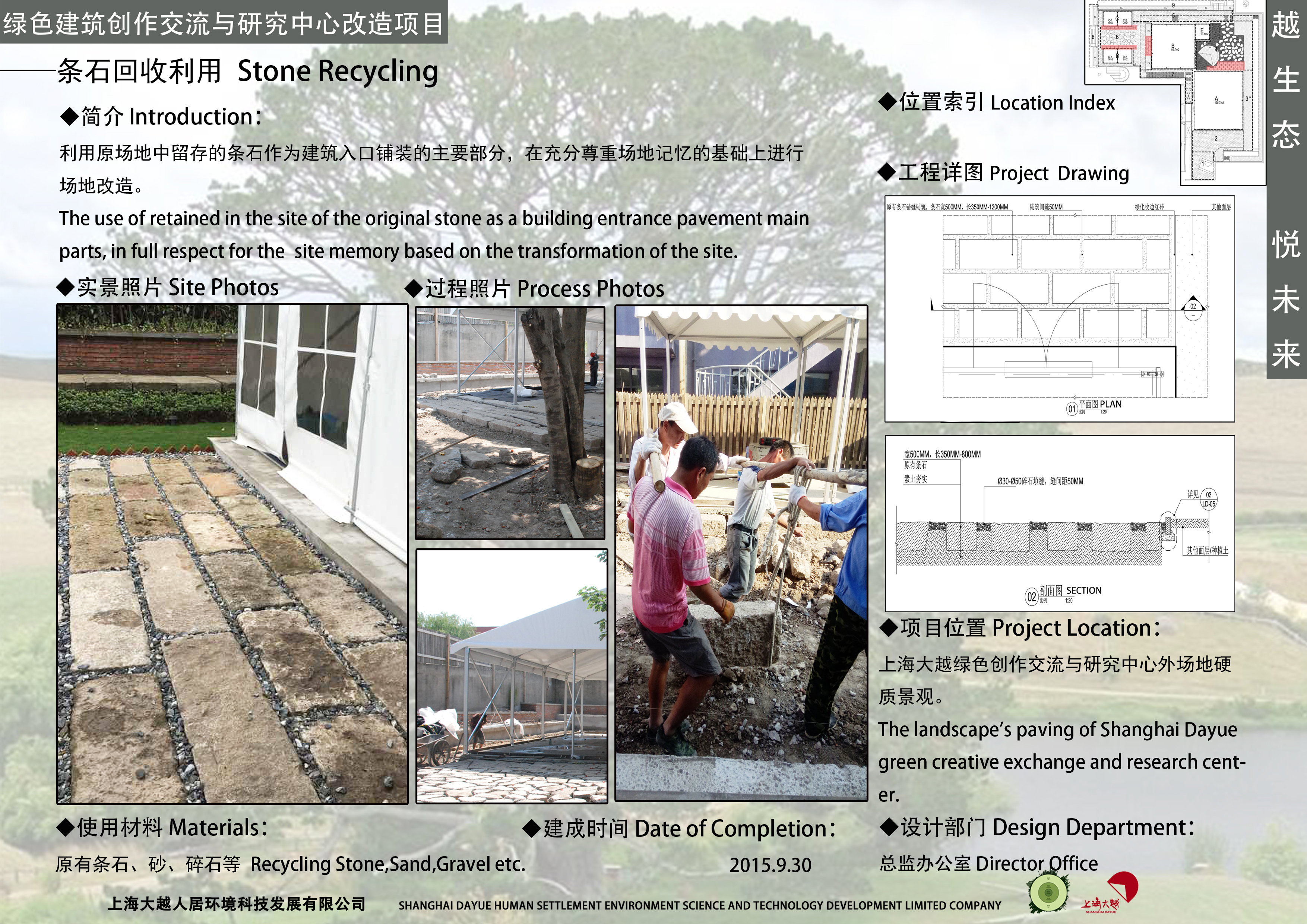Image resolution: width=1307 pixels, height=924 pixels.
Task: Click the line 'The use of retained in the site'
Action: point(434,219)
